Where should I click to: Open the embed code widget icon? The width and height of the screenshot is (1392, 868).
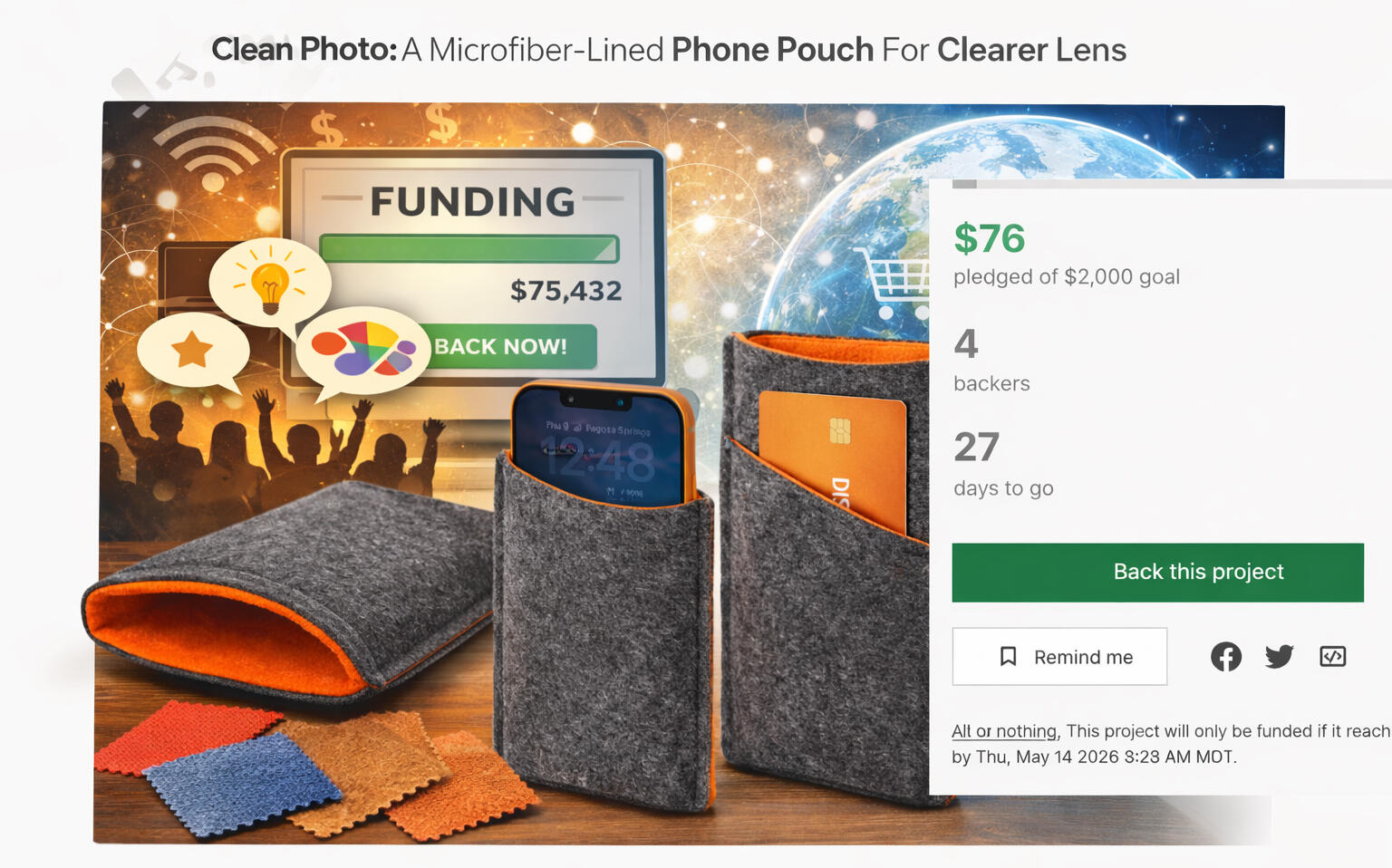pyautogui.click(x=1332, y=657)
